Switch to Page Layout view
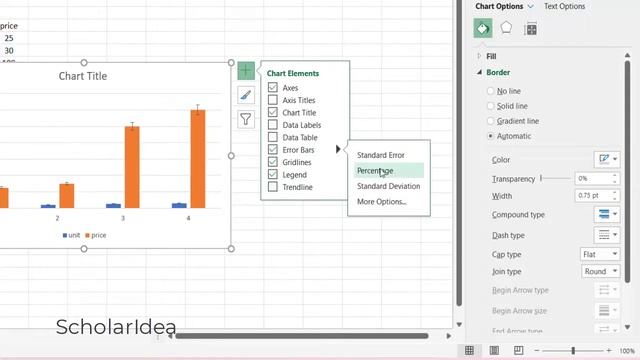640x360 pixels. 494,350
